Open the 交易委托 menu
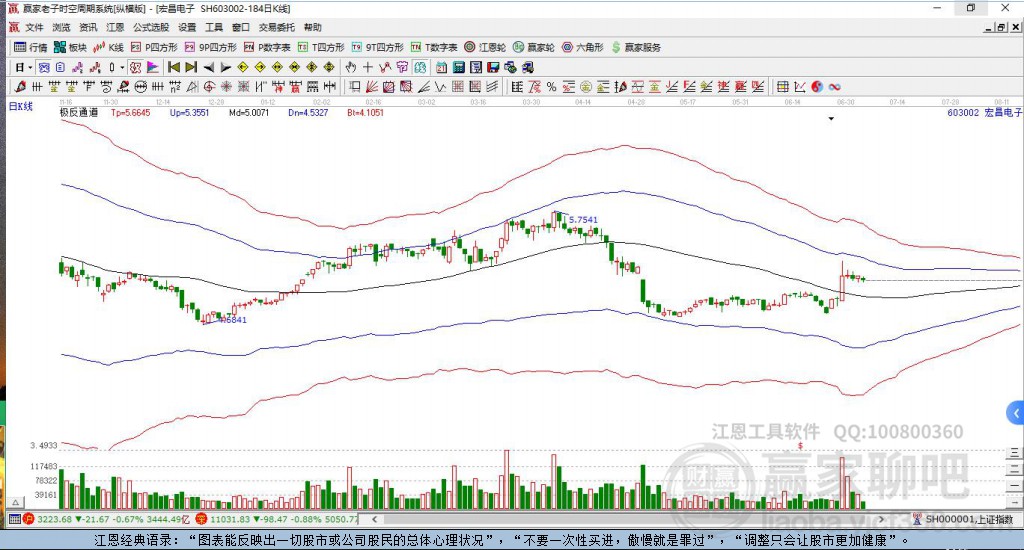The height and width of the screenshot is (550, 1024). (x=276, y=27)
